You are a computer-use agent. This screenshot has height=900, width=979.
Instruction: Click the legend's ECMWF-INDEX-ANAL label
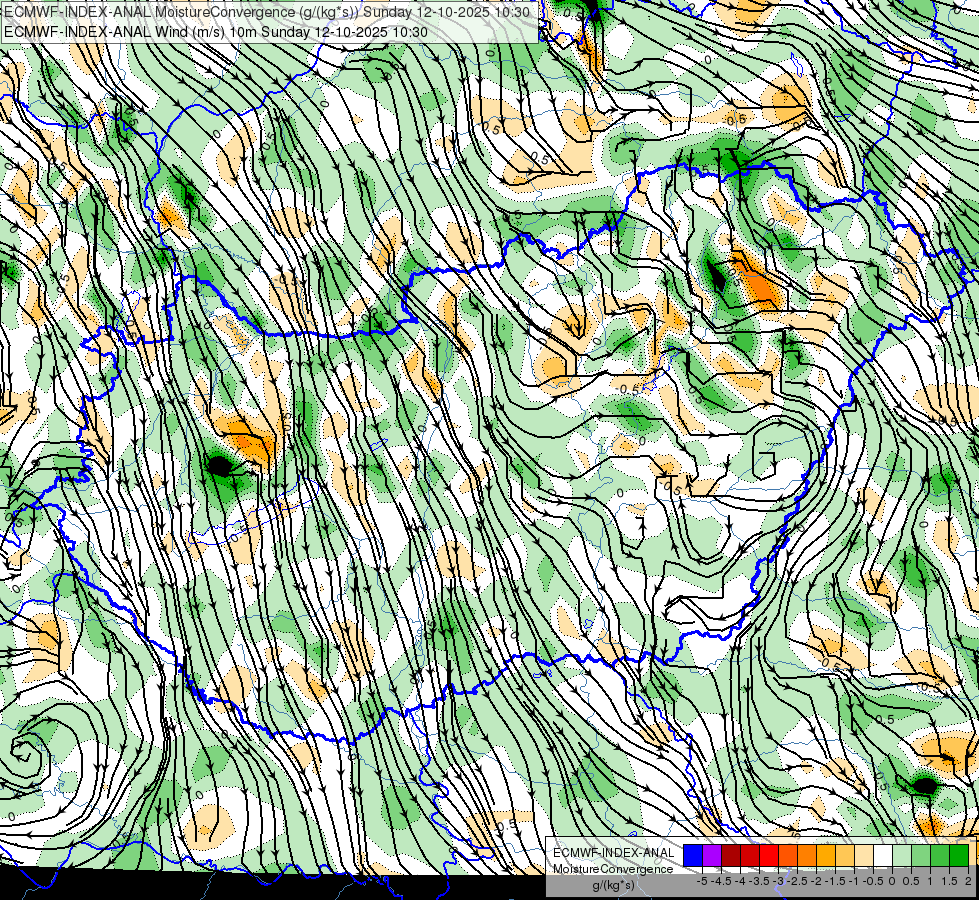(613, 853)
